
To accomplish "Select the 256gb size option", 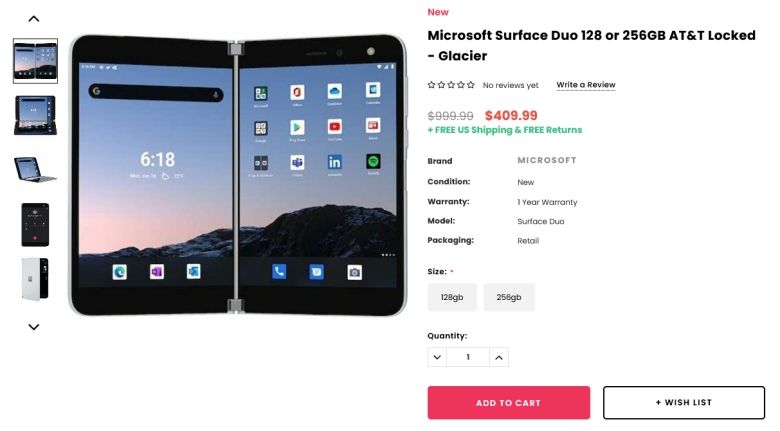I will point(509,297).
